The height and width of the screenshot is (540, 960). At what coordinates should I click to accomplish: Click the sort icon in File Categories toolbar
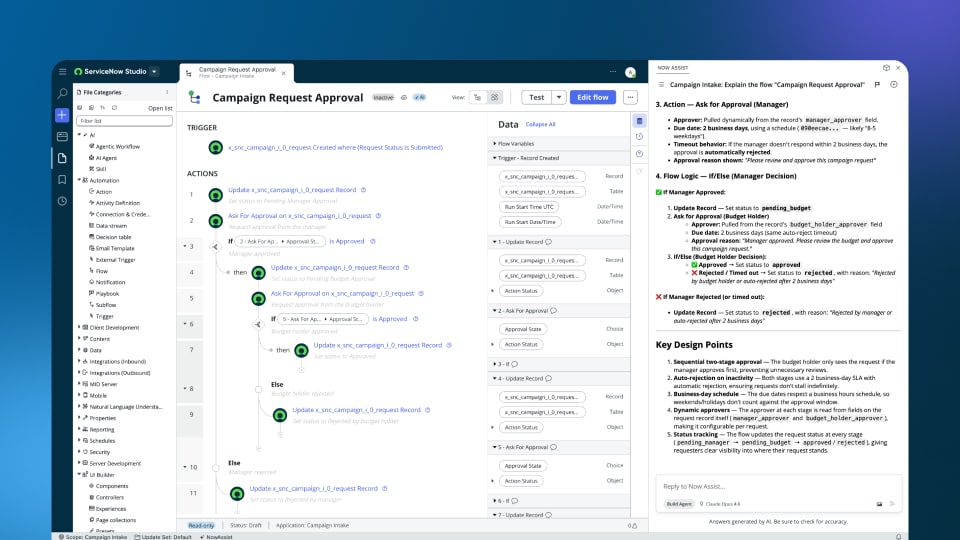(x=102, y=108)
